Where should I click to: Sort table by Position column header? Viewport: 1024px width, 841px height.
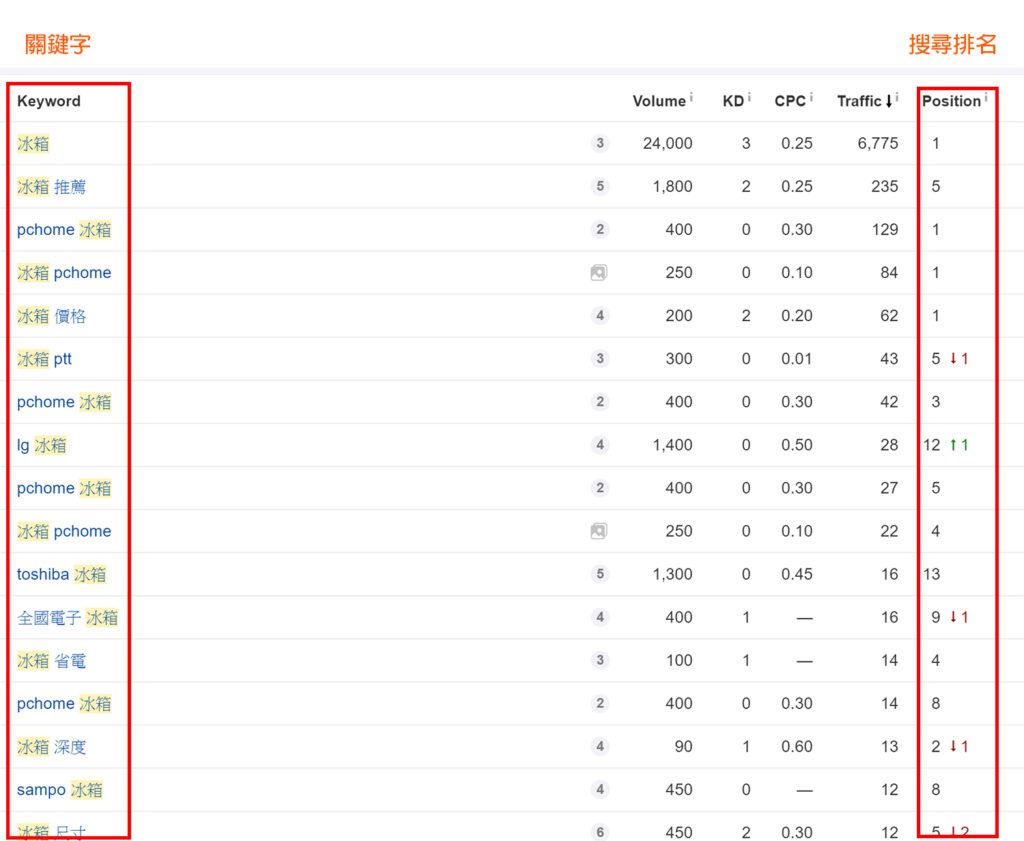(952, 101)
